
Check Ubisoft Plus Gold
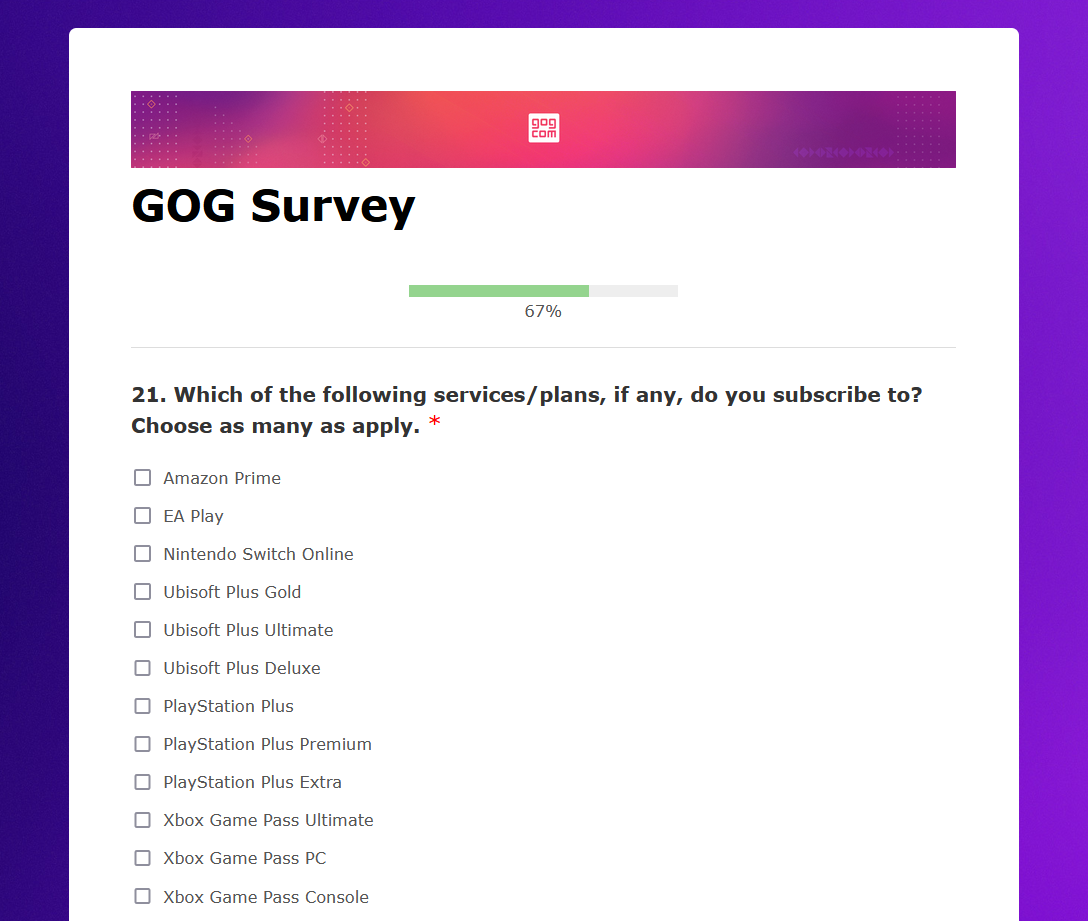click(142, 591)
